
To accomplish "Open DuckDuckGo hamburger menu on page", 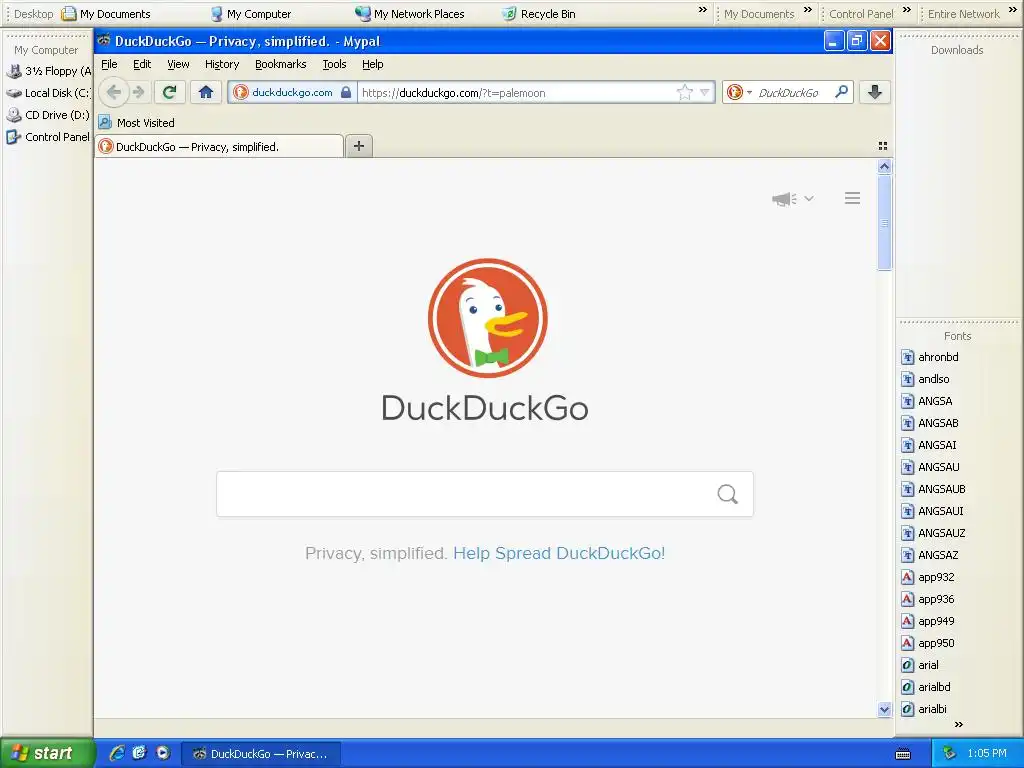I will pyautogui.click(x=852, y=198).
